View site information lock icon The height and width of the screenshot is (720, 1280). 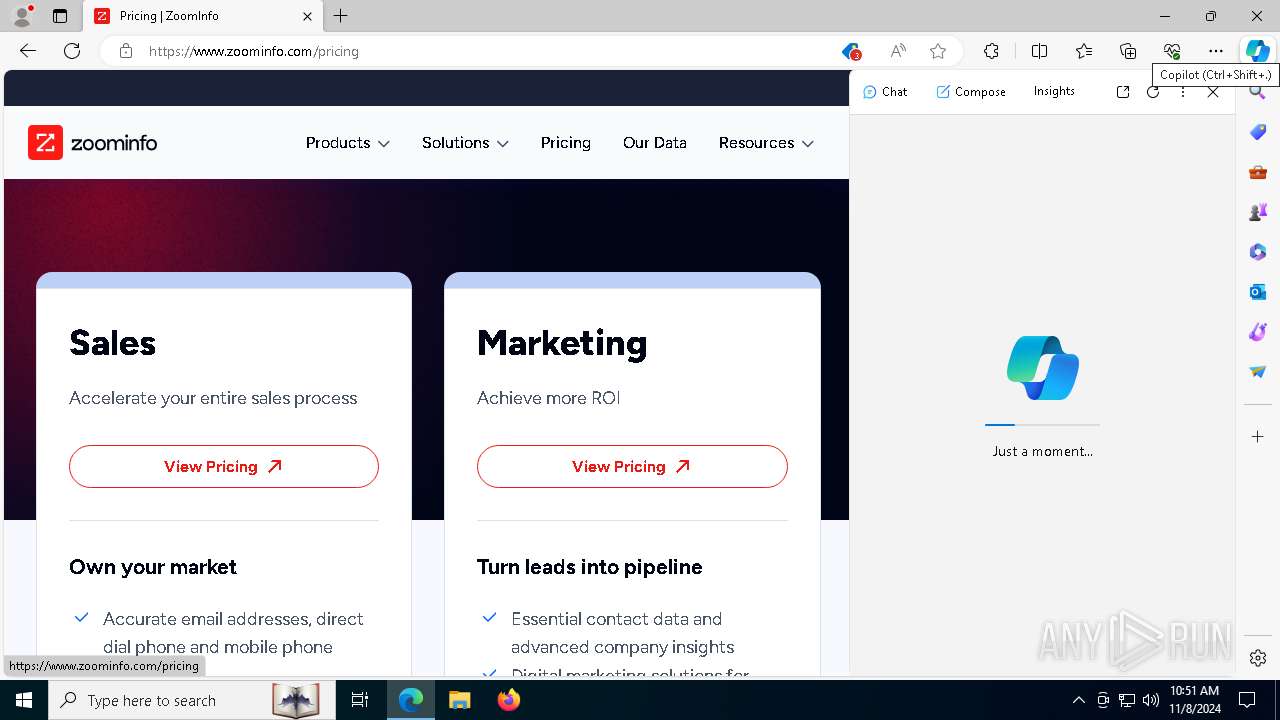126,51
